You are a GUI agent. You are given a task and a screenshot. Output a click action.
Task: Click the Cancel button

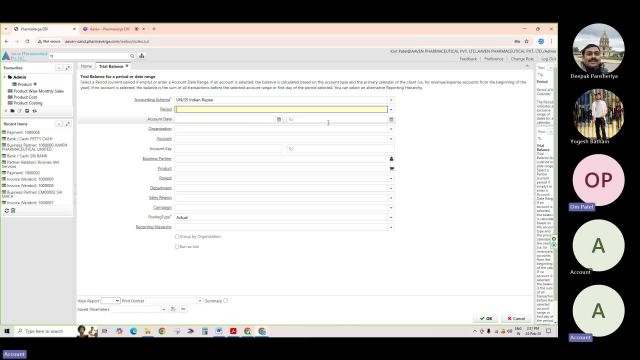tap(516, 318)
